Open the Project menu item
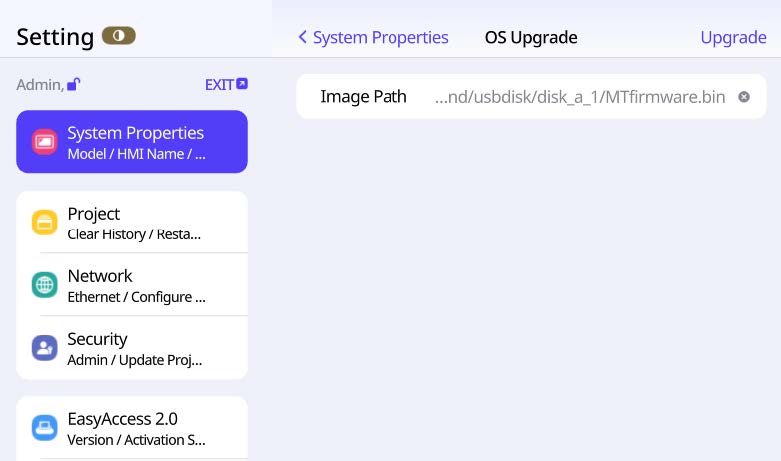 point(140,222)
